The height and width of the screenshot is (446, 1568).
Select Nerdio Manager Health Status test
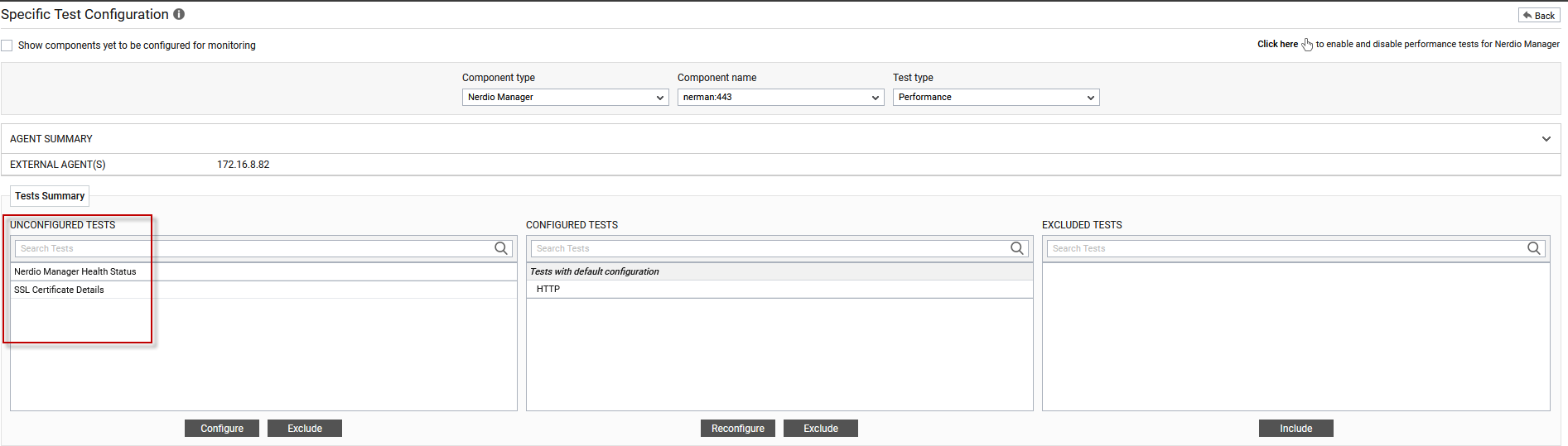pyautogui.click(x=263, y=271)
